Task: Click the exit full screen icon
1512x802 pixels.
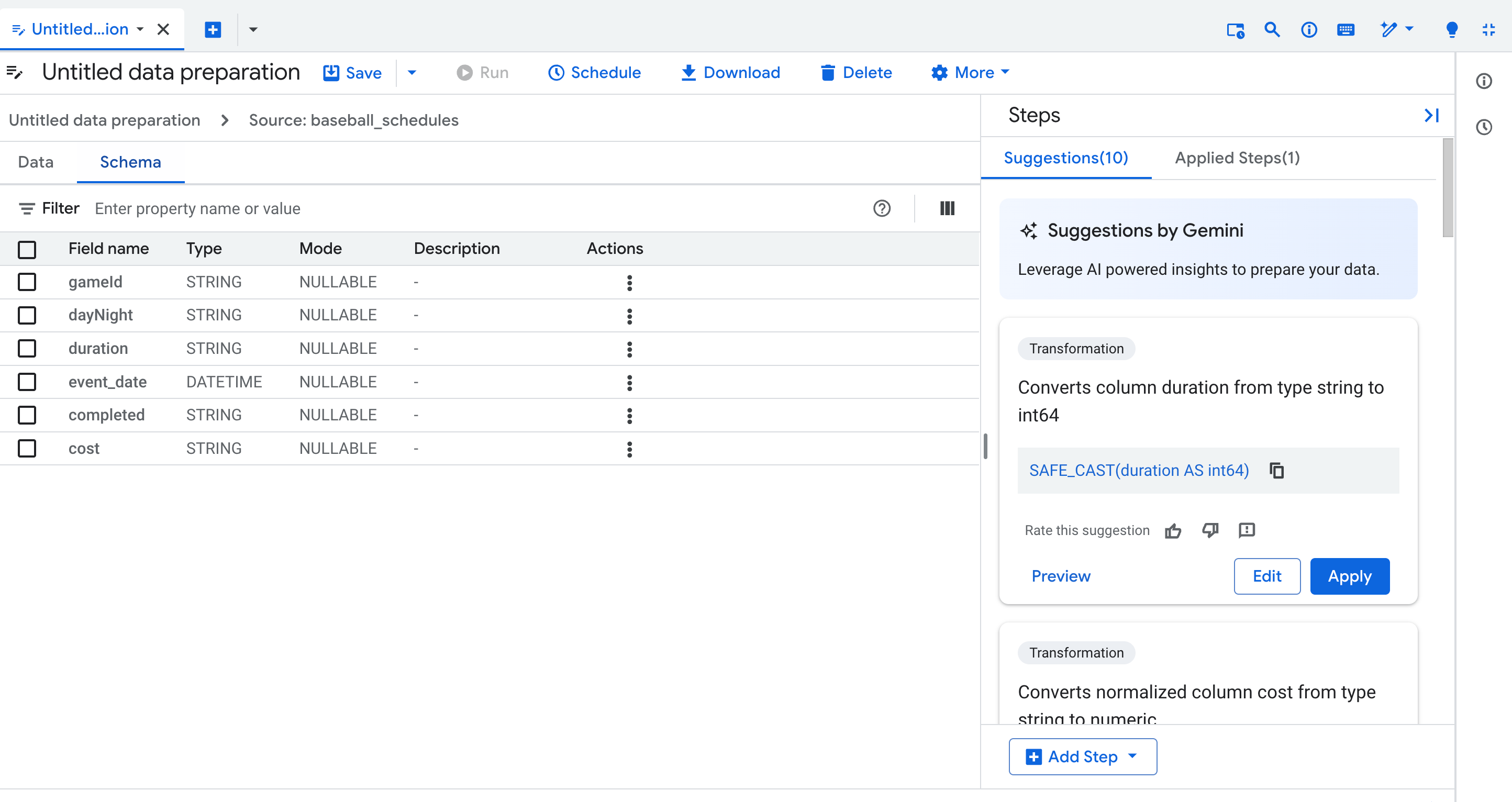Action: point(1488,29)
